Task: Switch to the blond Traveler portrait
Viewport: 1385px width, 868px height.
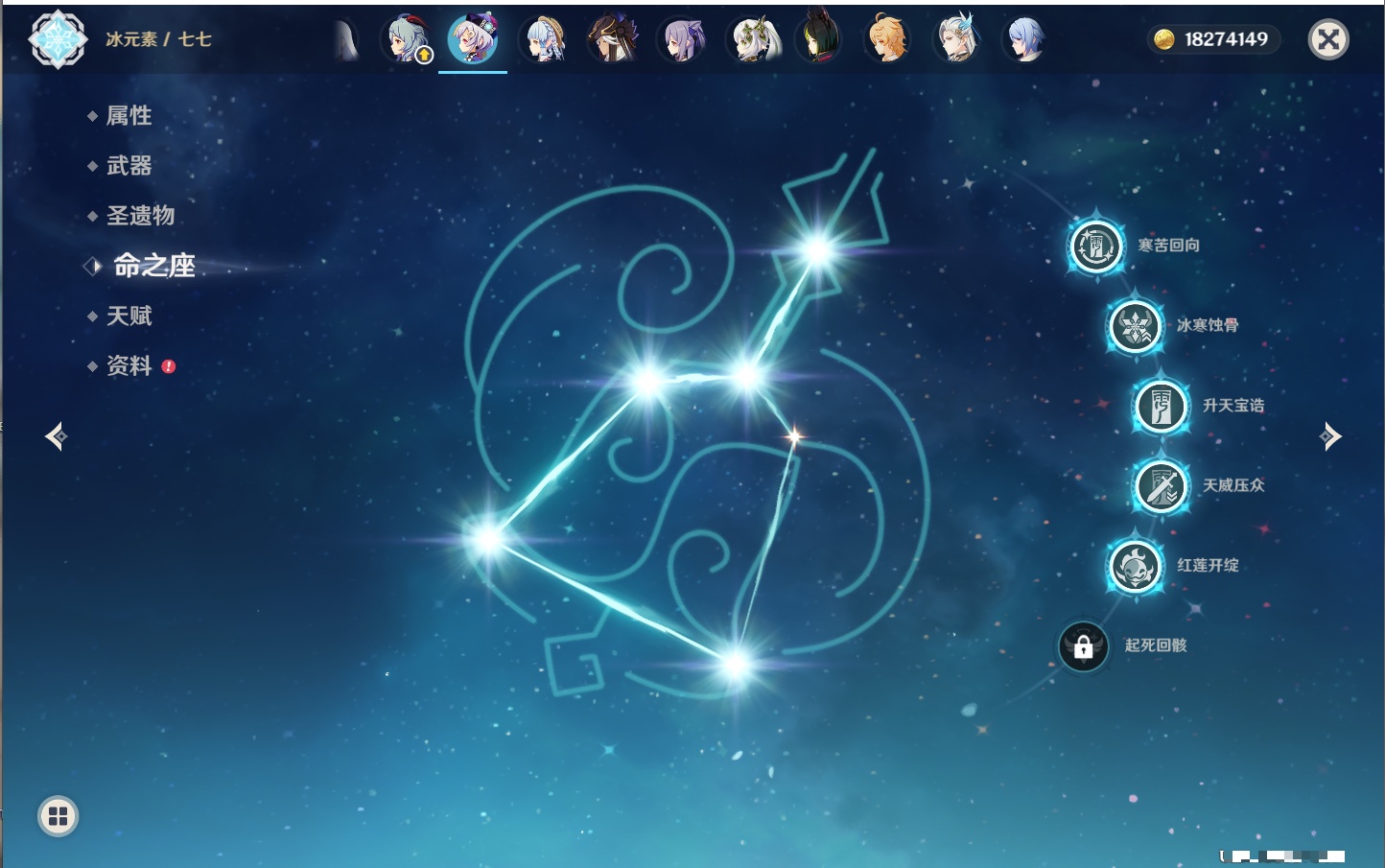Action: click(888, 39)
